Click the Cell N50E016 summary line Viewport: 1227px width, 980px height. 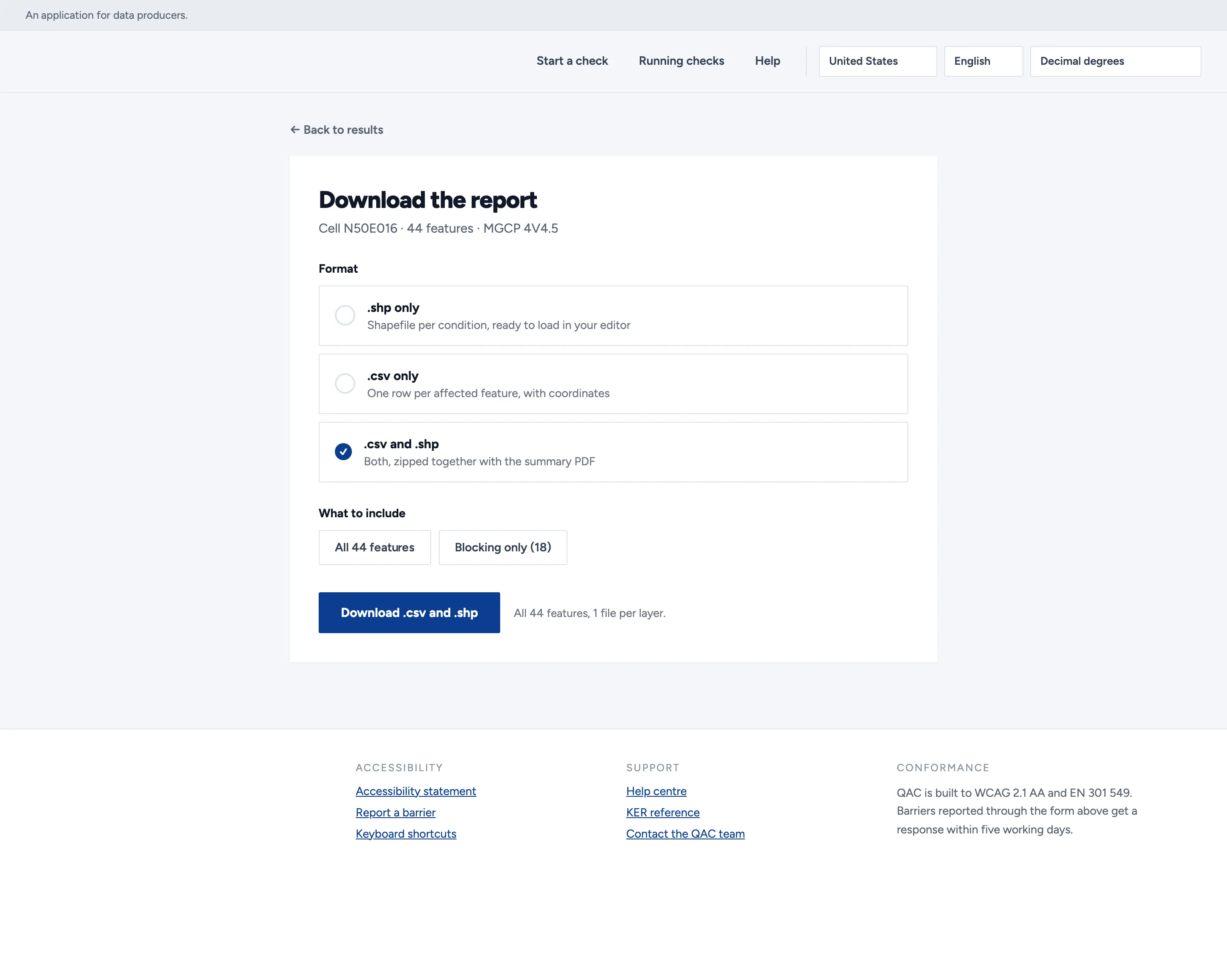point(438,228)
